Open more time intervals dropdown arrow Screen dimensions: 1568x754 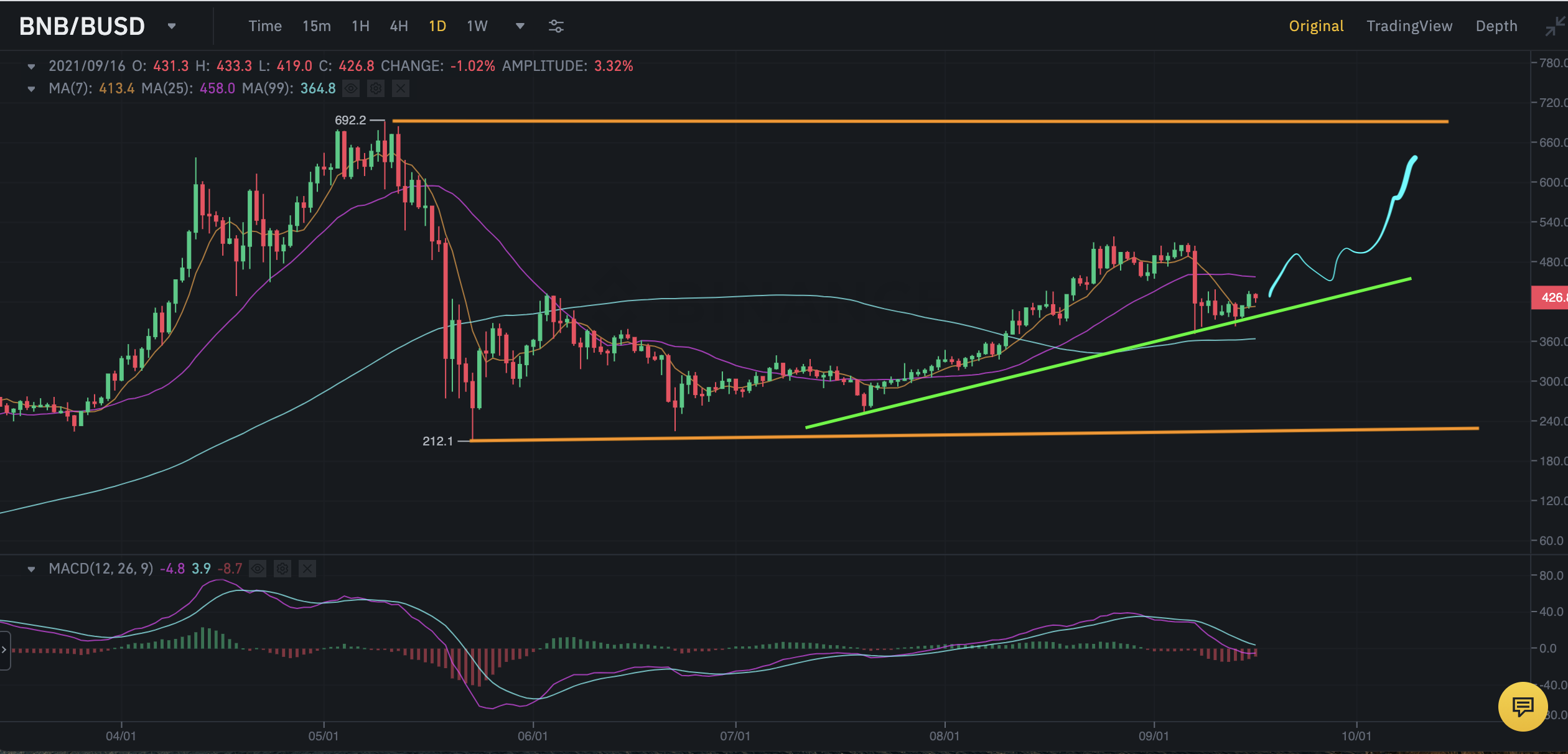point(520,26)
